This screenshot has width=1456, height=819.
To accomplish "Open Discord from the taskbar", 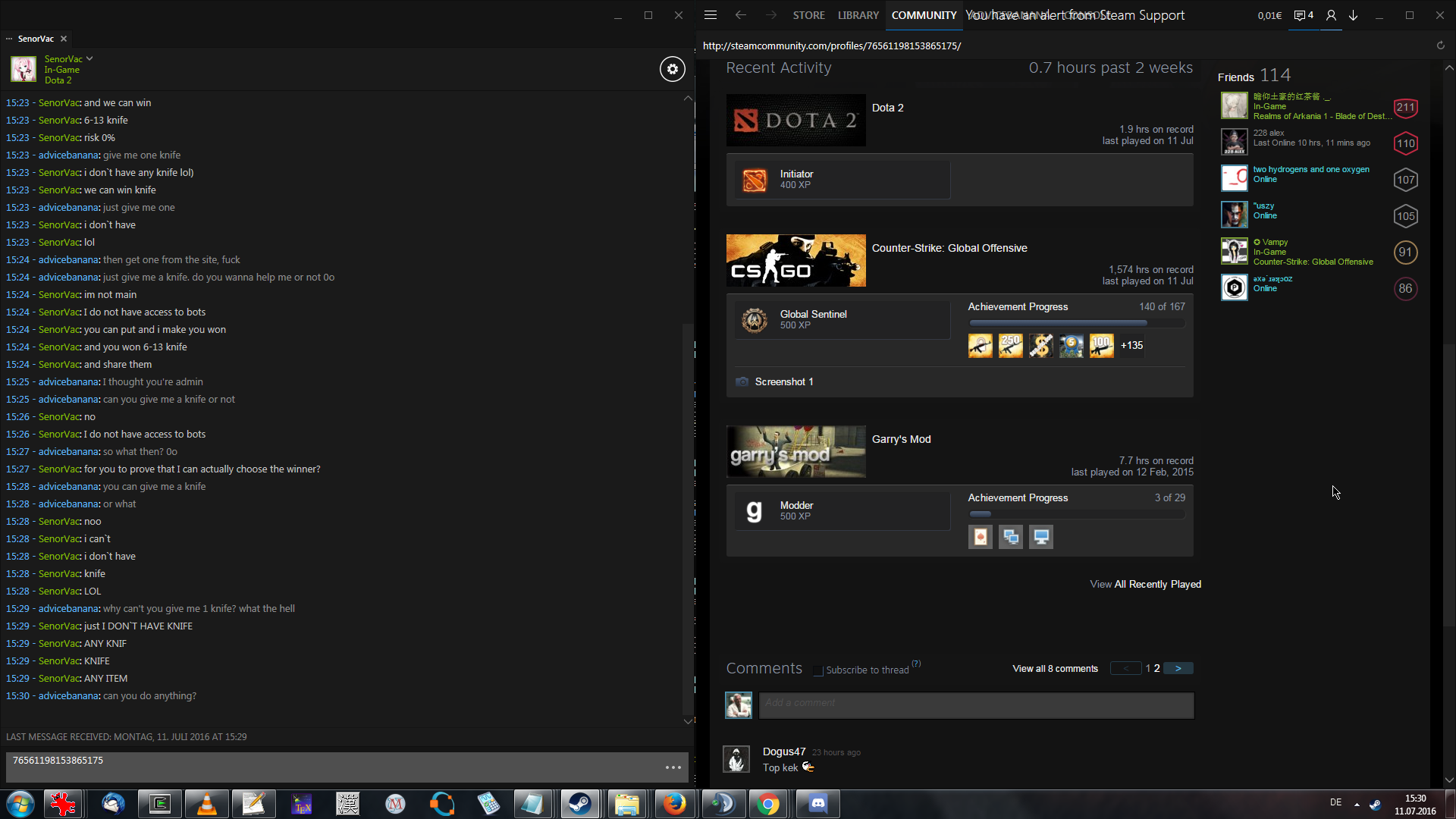I will click(x=817, y=803).
